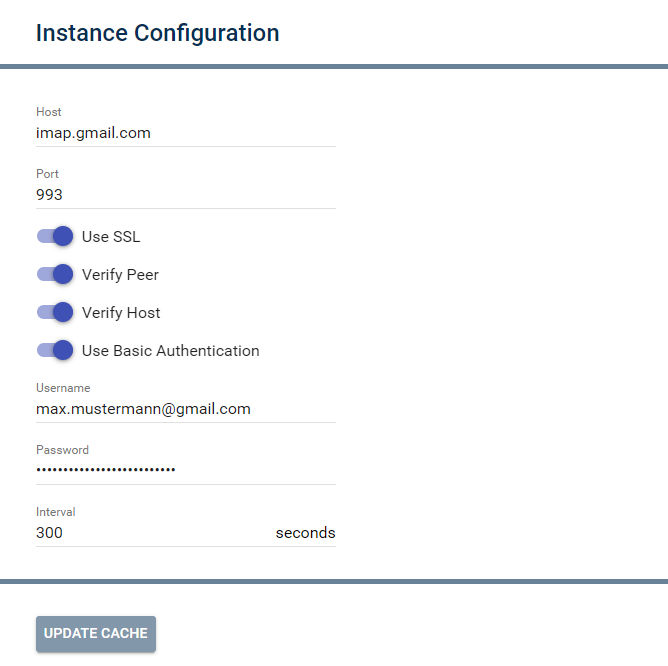Image resolution: width=668 pixels, height=666 pixels.
Task: Disable the Use SSL toggle switch
Action: coord(56,237)
